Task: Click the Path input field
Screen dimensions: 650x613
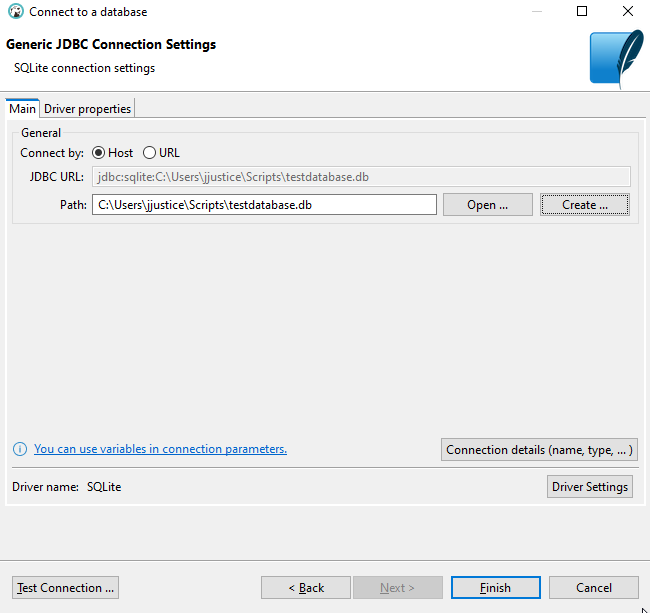Action: 264,205
